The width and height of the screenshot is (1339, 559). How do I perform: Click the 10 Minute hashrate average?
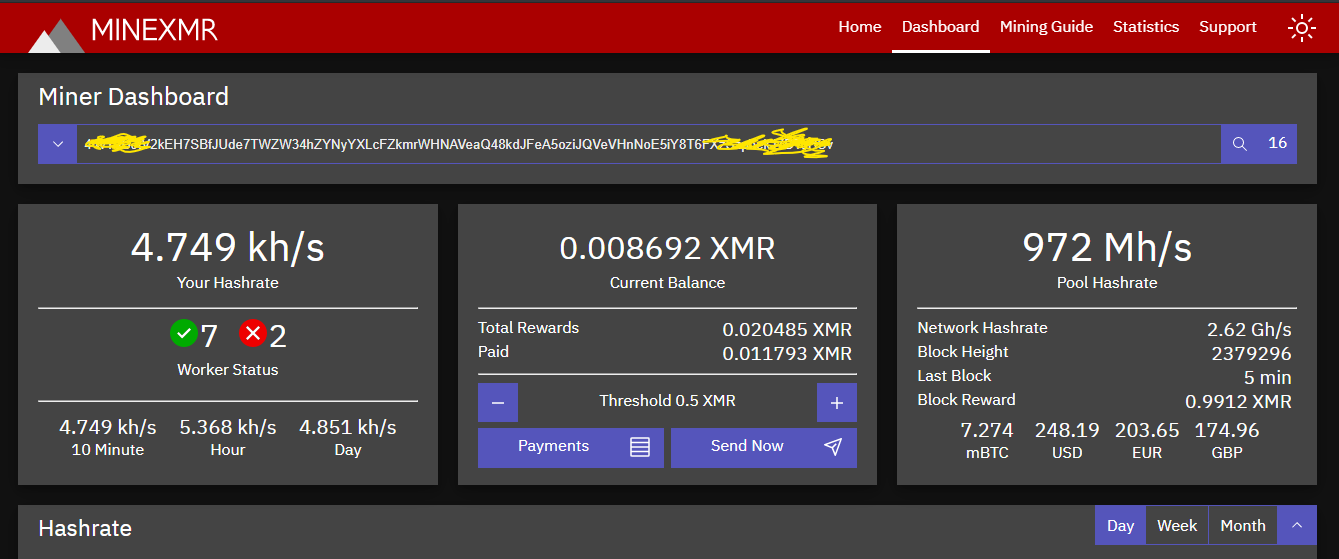tap(108, 427)
